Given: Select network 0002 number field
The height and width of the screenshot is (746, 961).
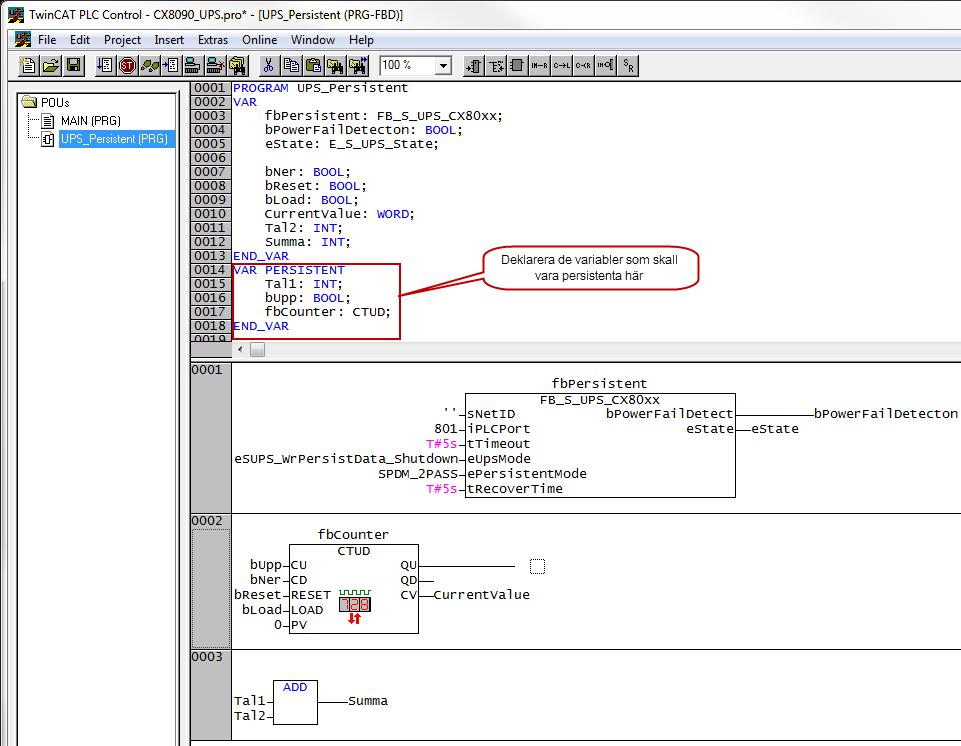Looking at the screenshot, I should coord(211,582).
